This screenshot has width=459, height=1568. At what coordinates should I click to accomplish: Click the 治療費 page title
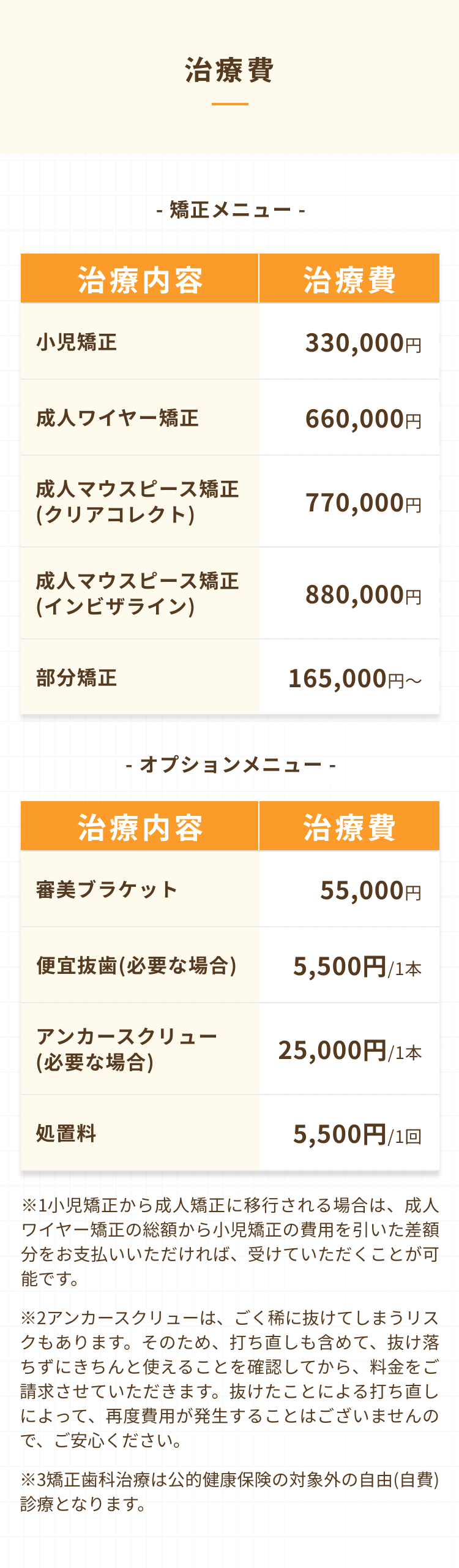coord(229,70)
